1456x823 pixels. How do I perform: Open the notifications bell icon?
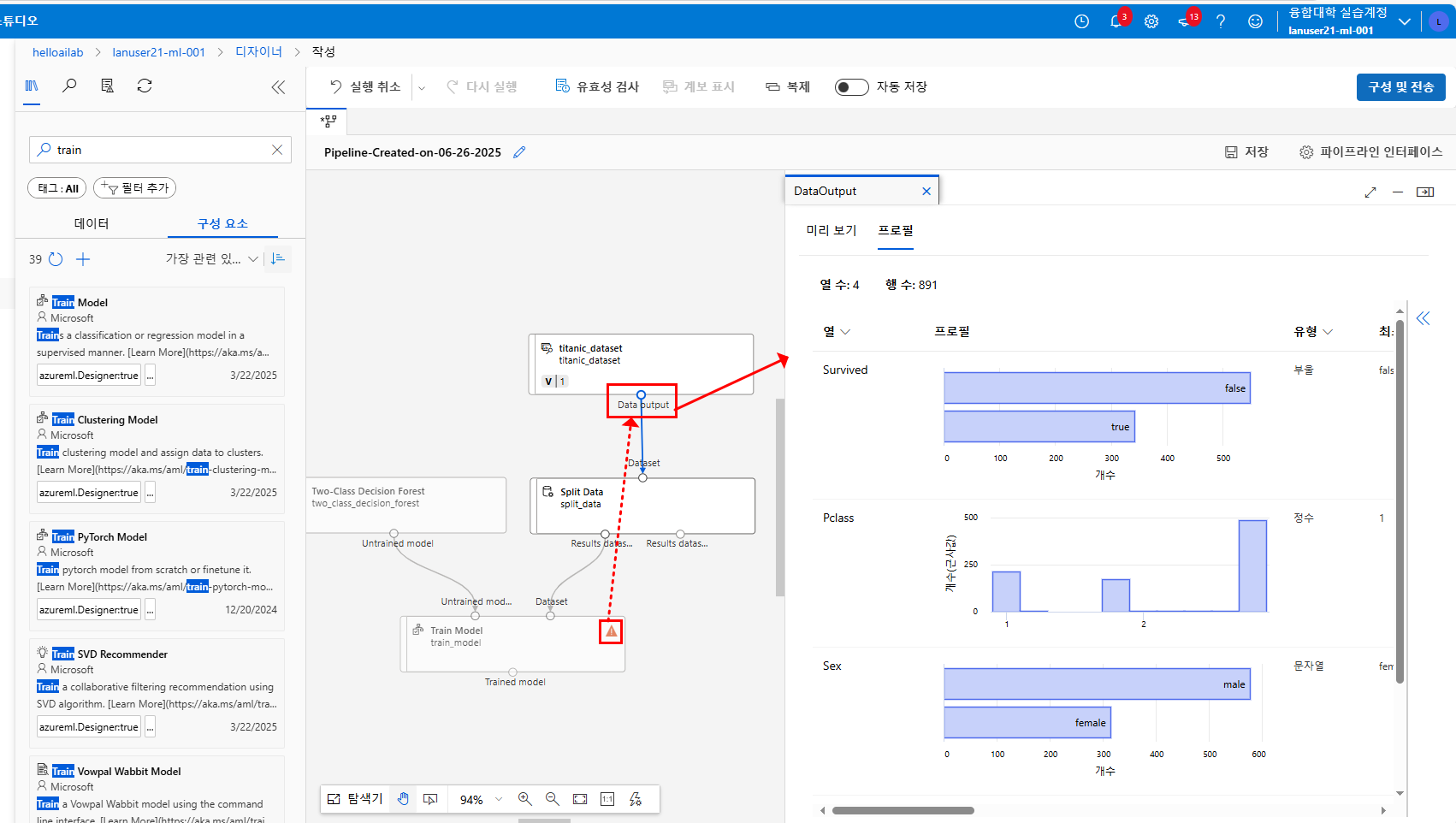point(1116,21)
